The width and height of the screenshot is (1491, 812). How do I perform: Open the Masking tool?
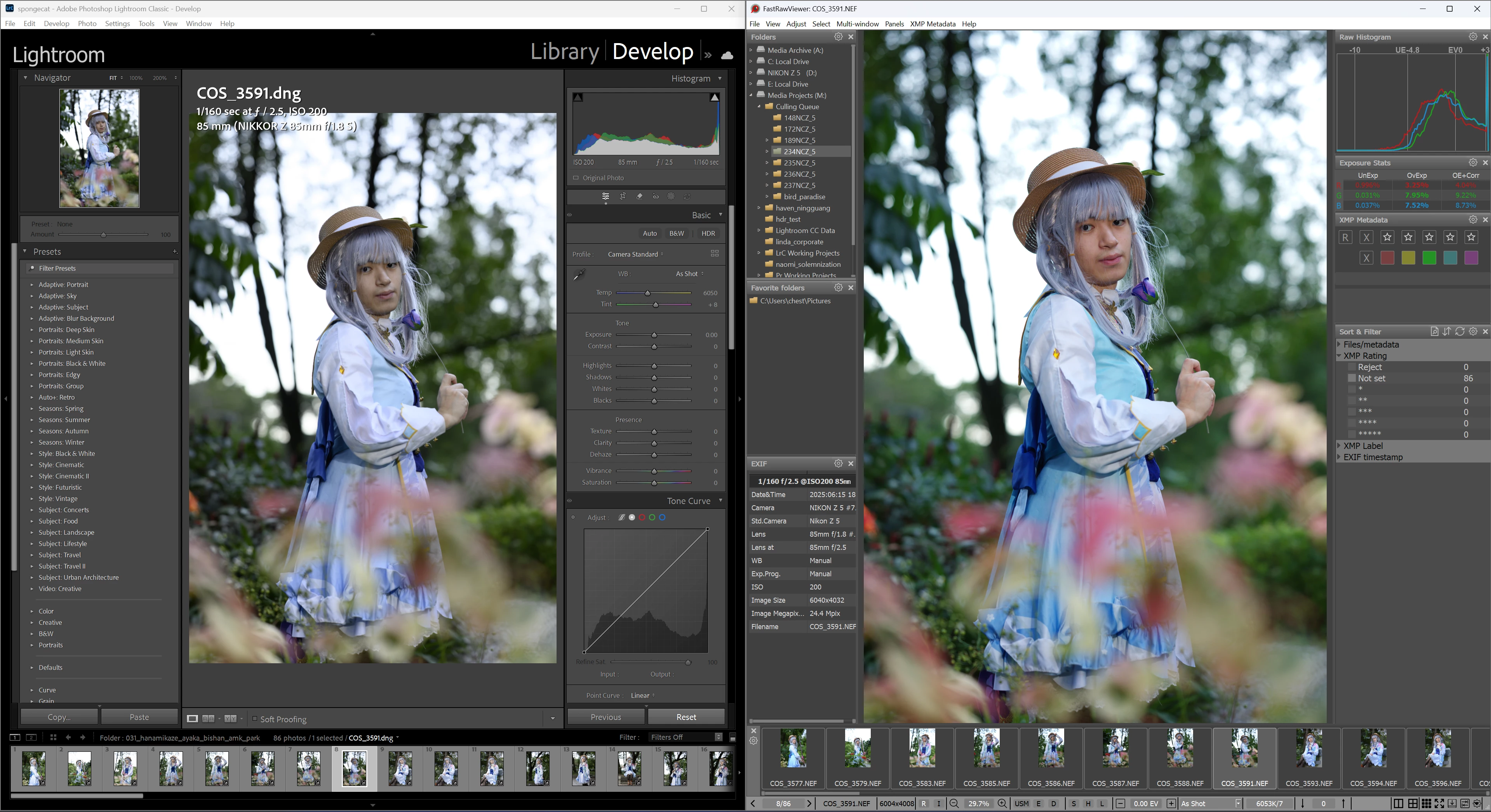(671, 196)
